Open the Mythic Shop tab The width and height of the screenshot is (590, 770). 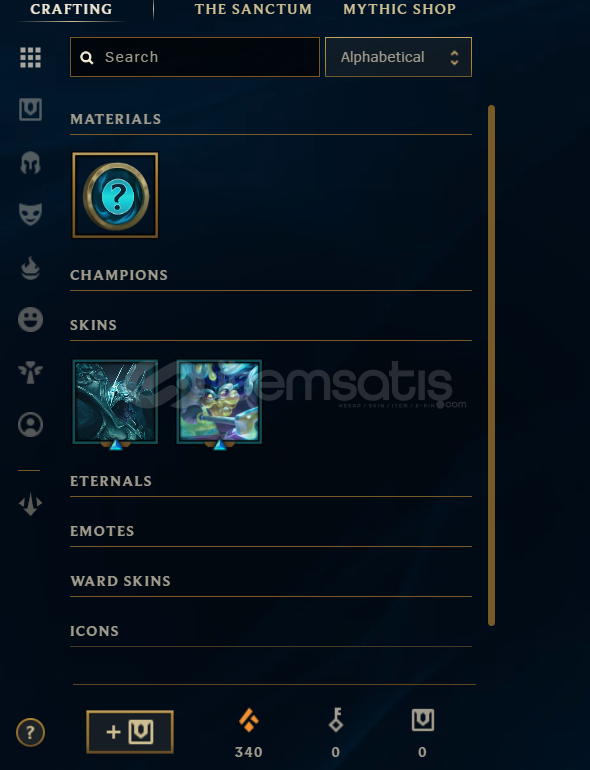(x=399, y=9)
